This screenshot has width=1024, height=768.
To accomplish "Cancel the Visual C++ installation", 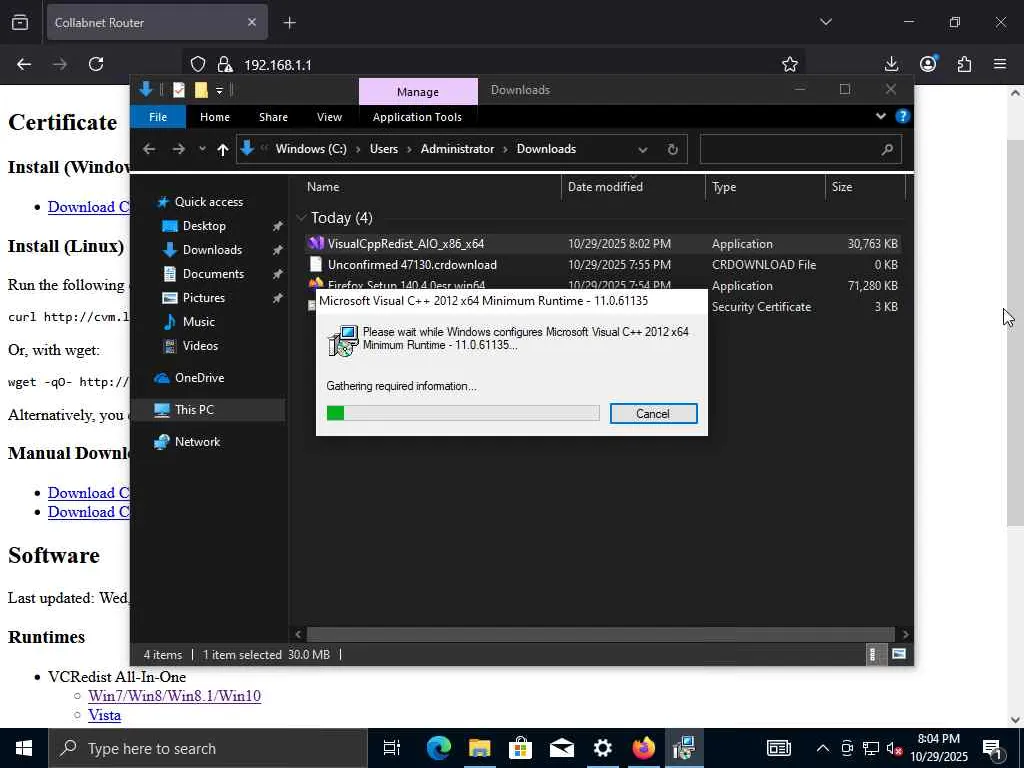I will (653, 413).
